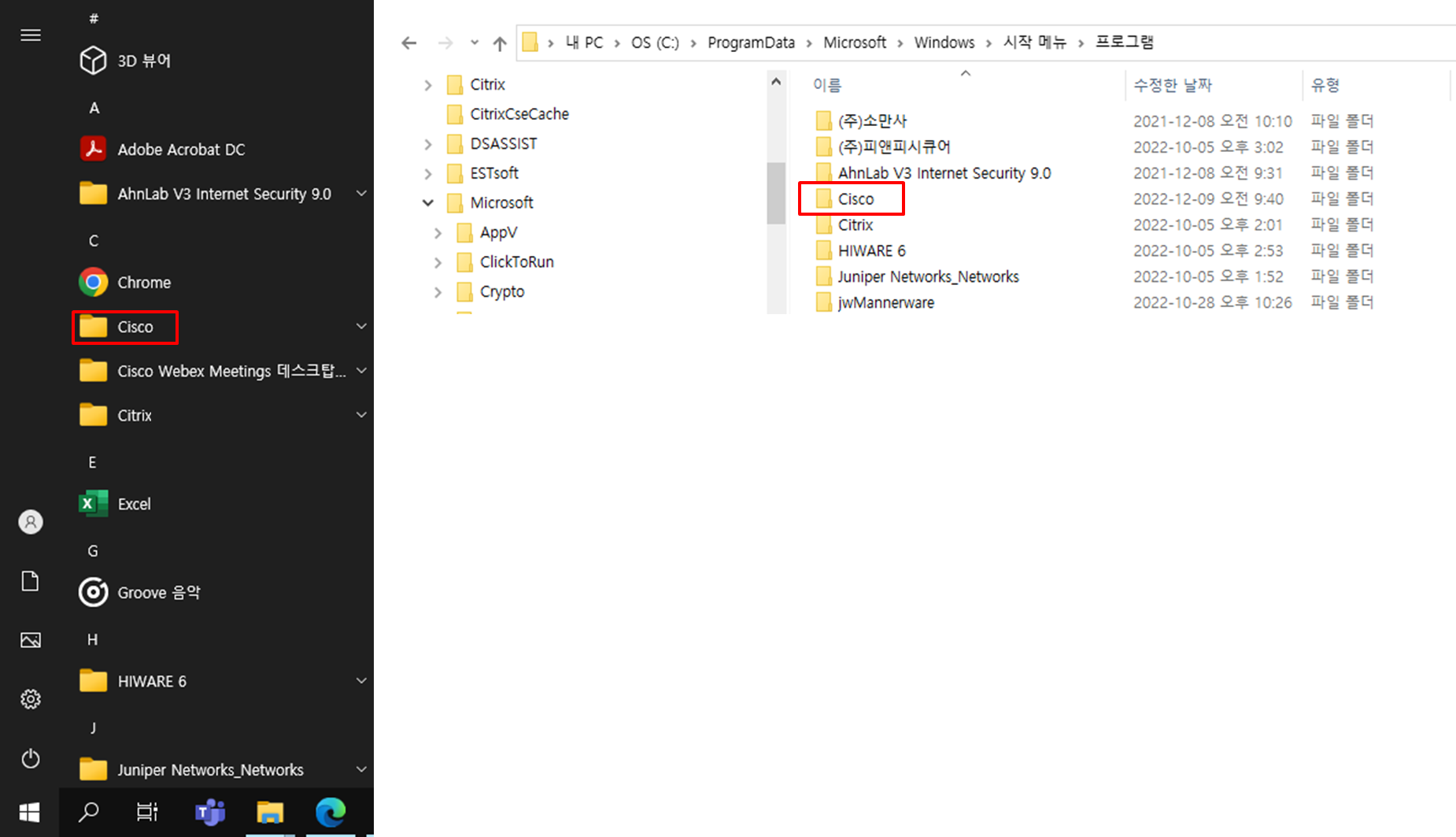The height and width of the screenshot is (837, 1456).
Task: Open the Pictures icon in Start sidebar
Action: pyautogui.click(x=31, y=640)
